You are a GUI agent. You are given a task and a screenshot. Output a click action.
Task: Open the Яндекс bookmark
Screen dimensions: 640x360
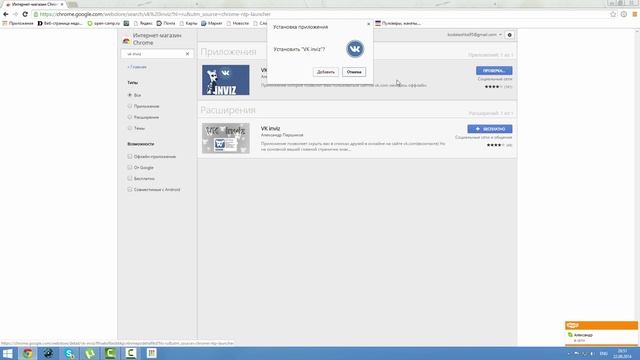point(142,23)
